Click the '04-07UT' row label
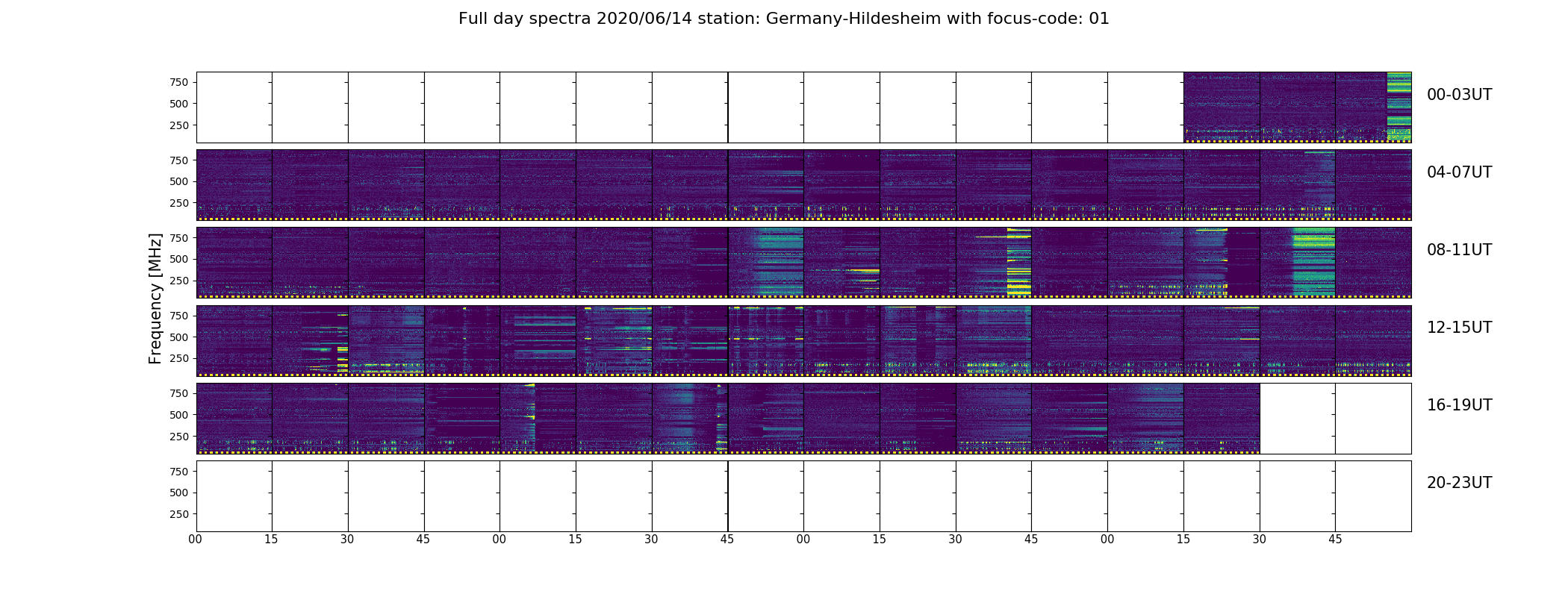1568x597 pixels. click(x=1459, y=172)
